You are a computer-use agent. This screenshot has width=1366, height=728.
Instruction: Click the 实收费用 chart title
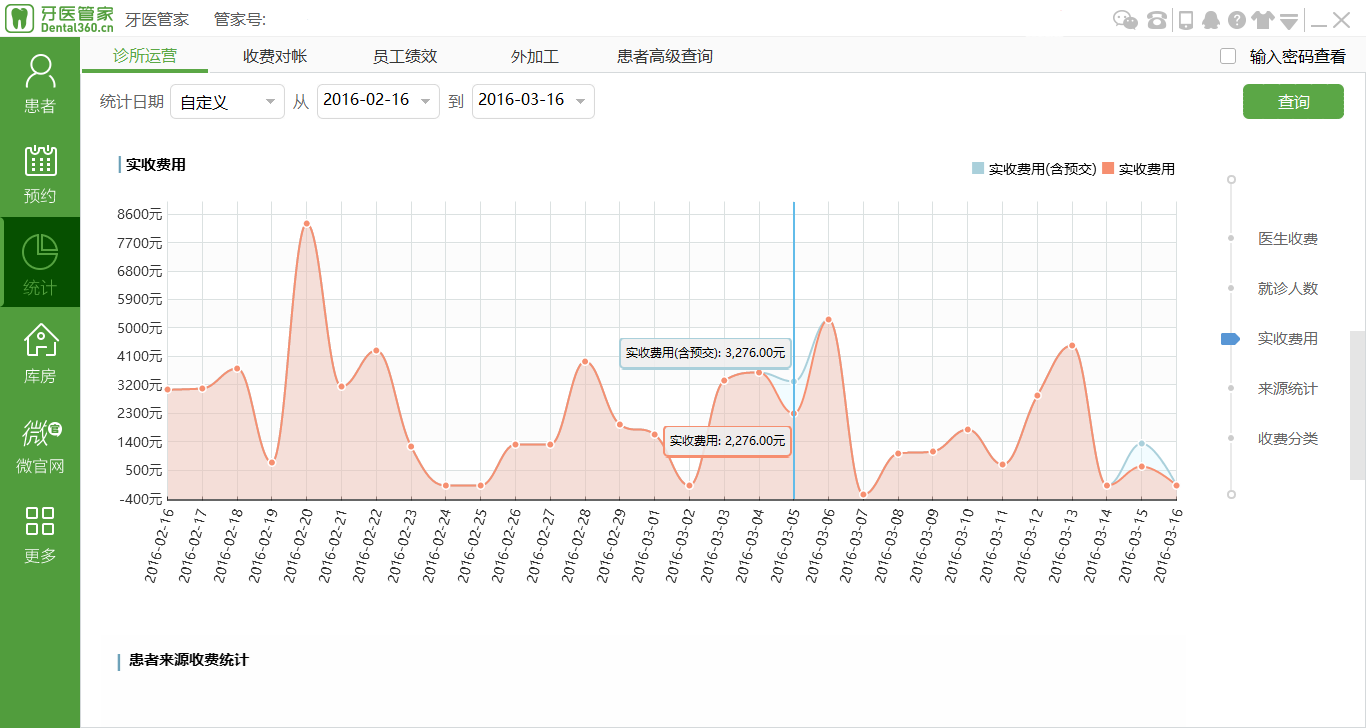[156, 165]
